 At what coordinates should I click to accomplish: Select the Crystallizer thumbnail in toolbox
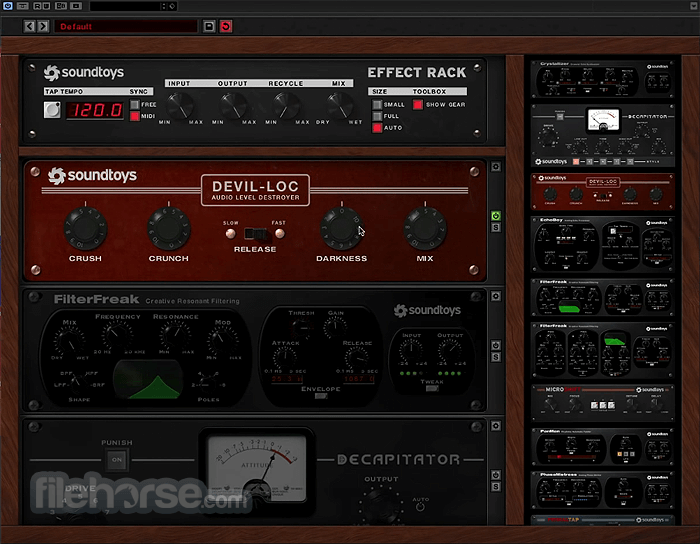pyautogui.click(x=603, y=80)
